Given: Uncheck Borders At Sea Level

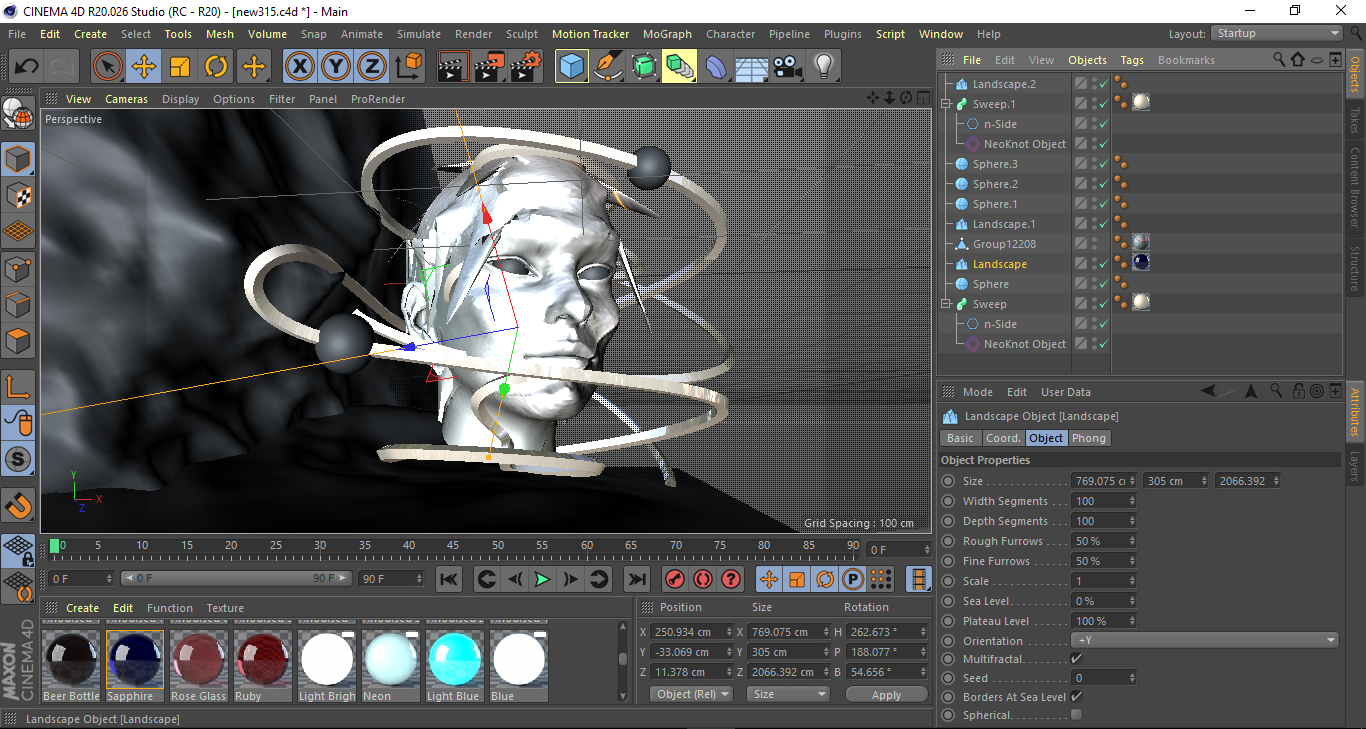Looking at the screenshot, I should 1076,696.
